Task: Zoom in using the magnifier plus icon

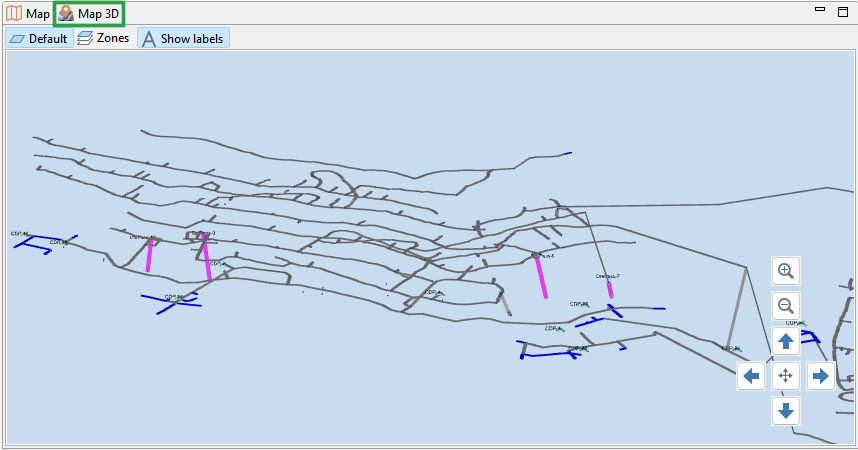Action: point(786,271)
